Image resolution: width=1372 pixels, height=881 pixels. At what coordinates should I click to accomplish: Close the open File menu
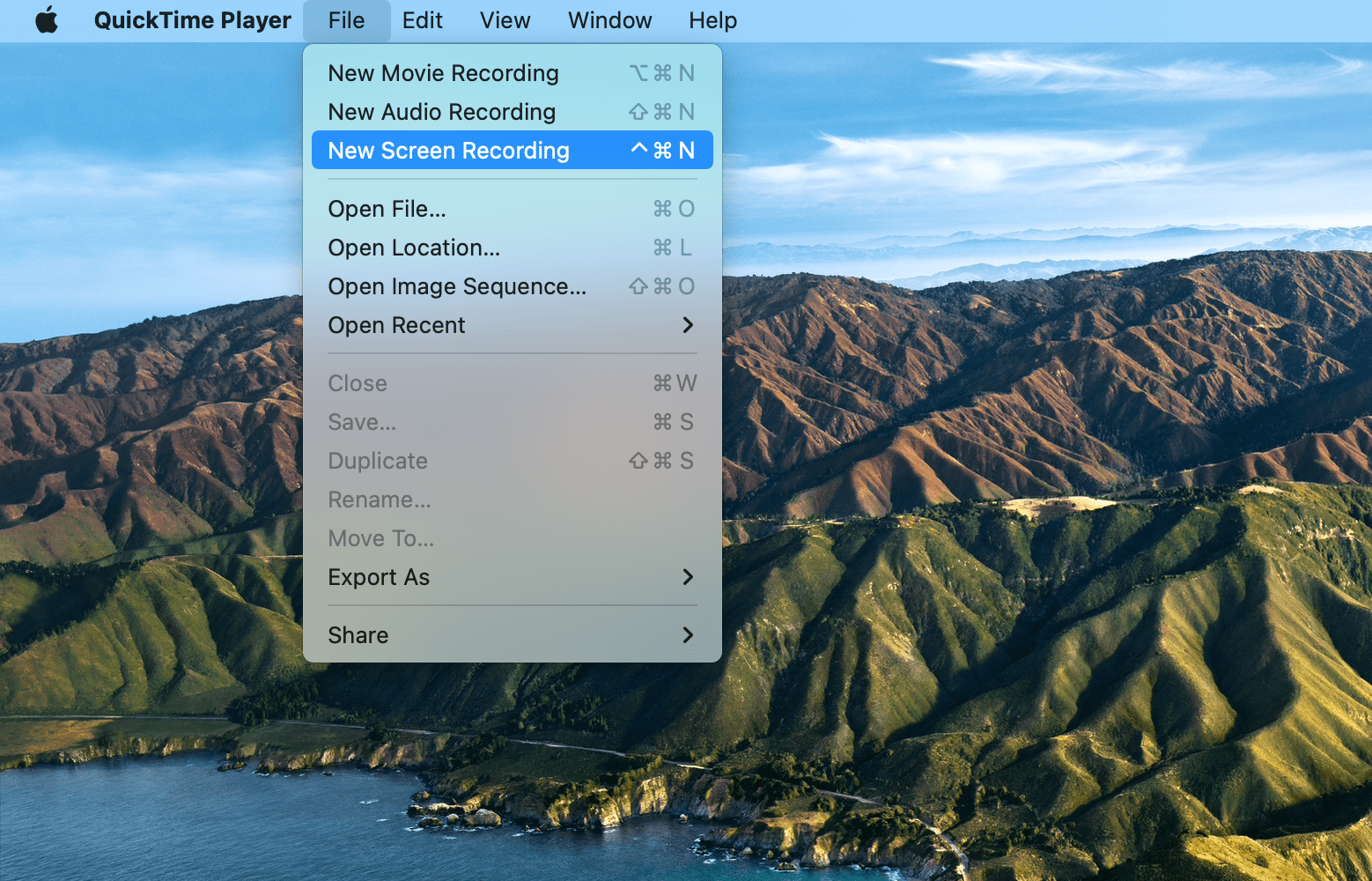click(346, 19)
